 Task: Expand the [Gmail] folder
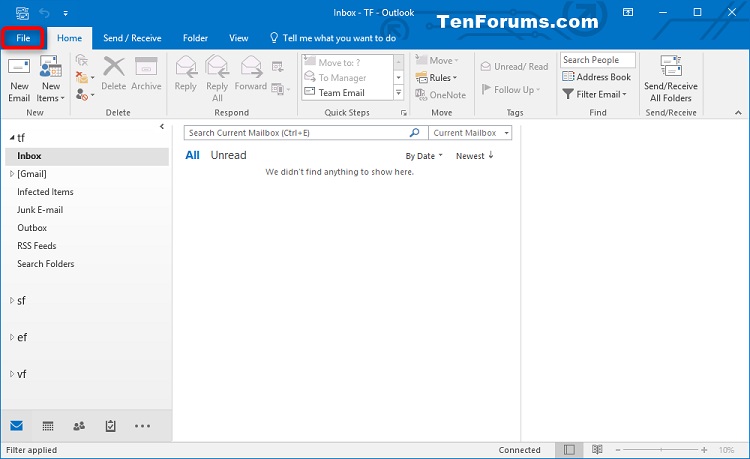click(12, 174)
